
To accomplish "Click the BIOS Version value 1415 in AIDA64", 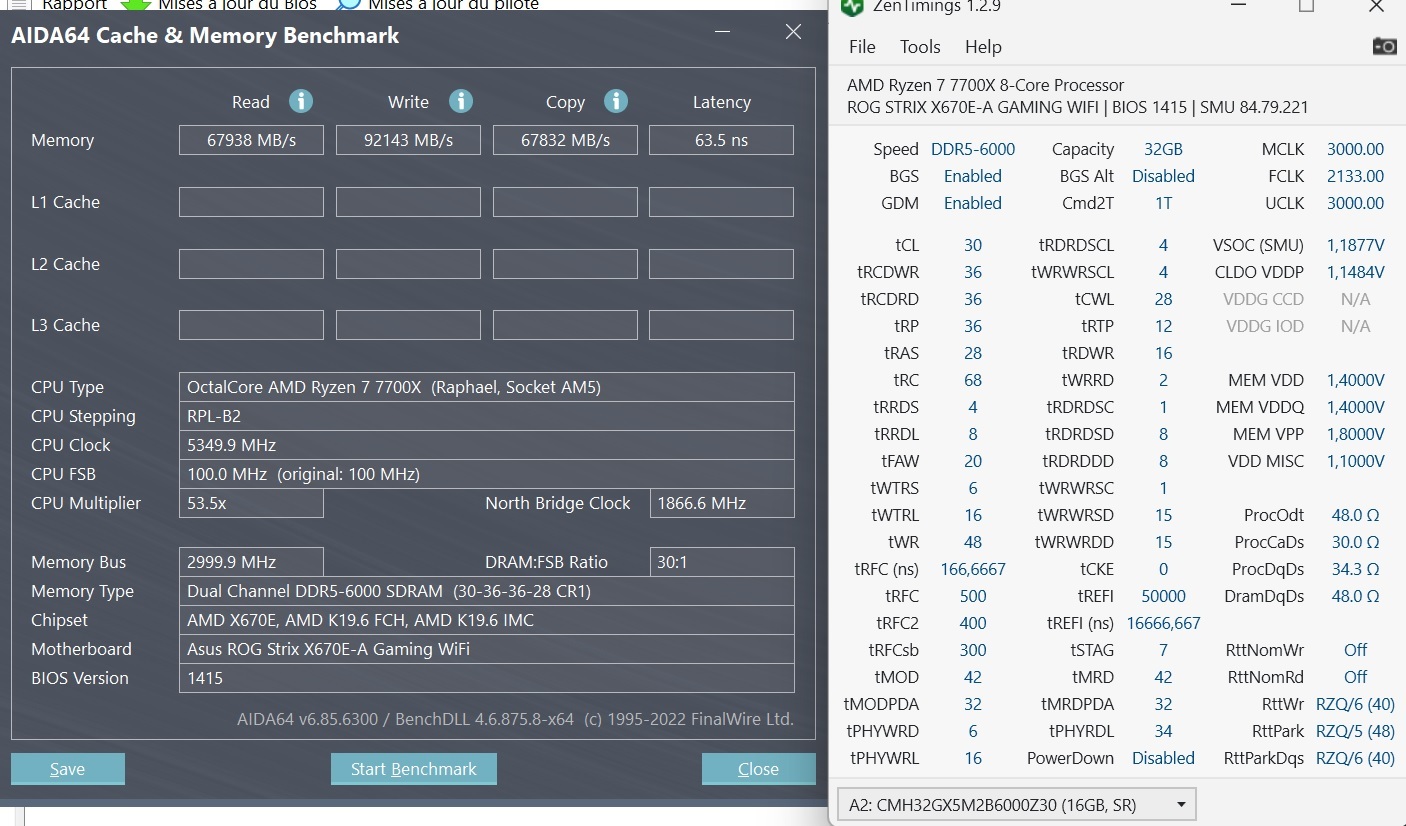I will (x=486, y=678).
